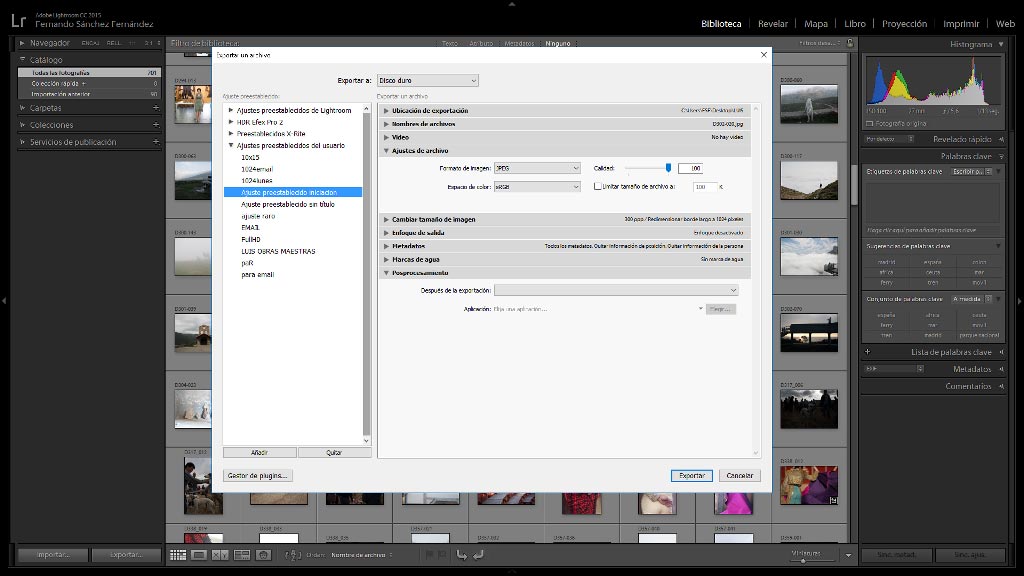The width and height of the screenshot is (1024, 576).
Task: Collapse top module bar arrow
Action: coord(512,3)
